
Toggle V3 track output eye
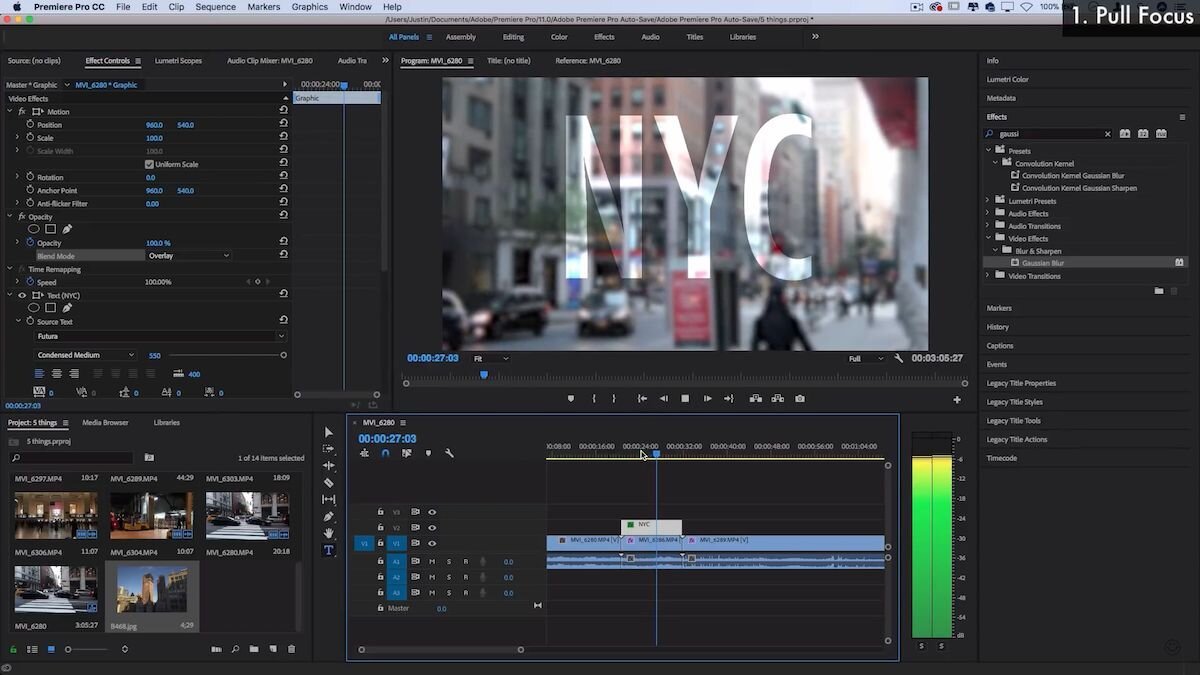coord(432,512)
